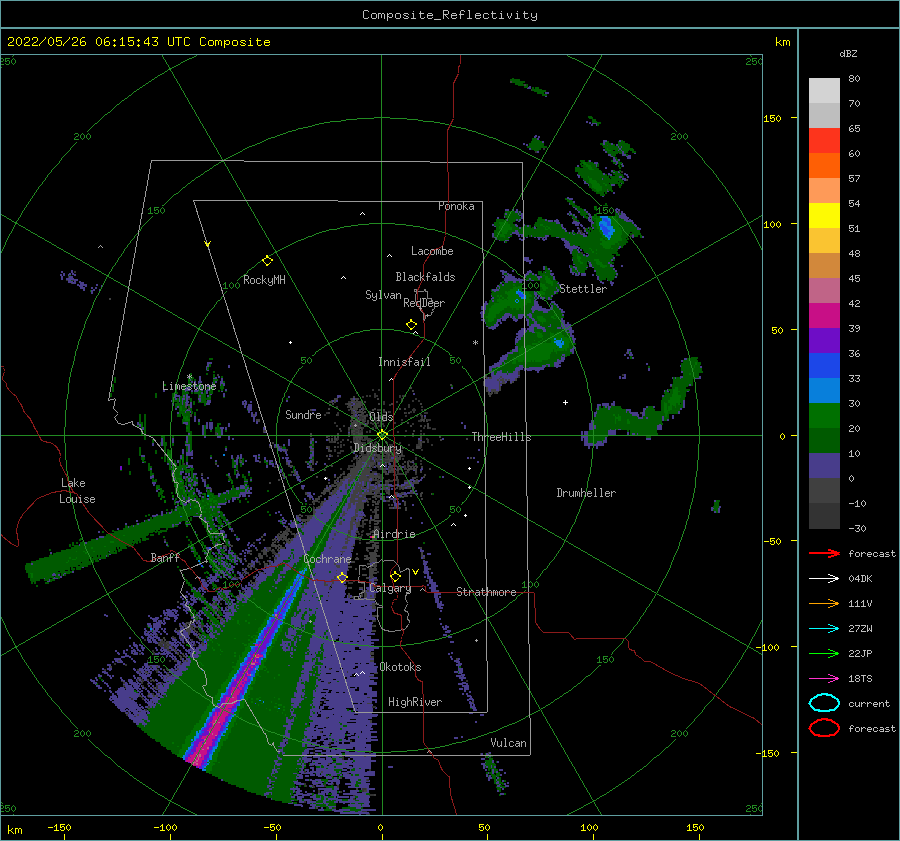Click the Airdrie city label
The height and width of the screenshot is (841, 900).
click(x=394, y=534)
